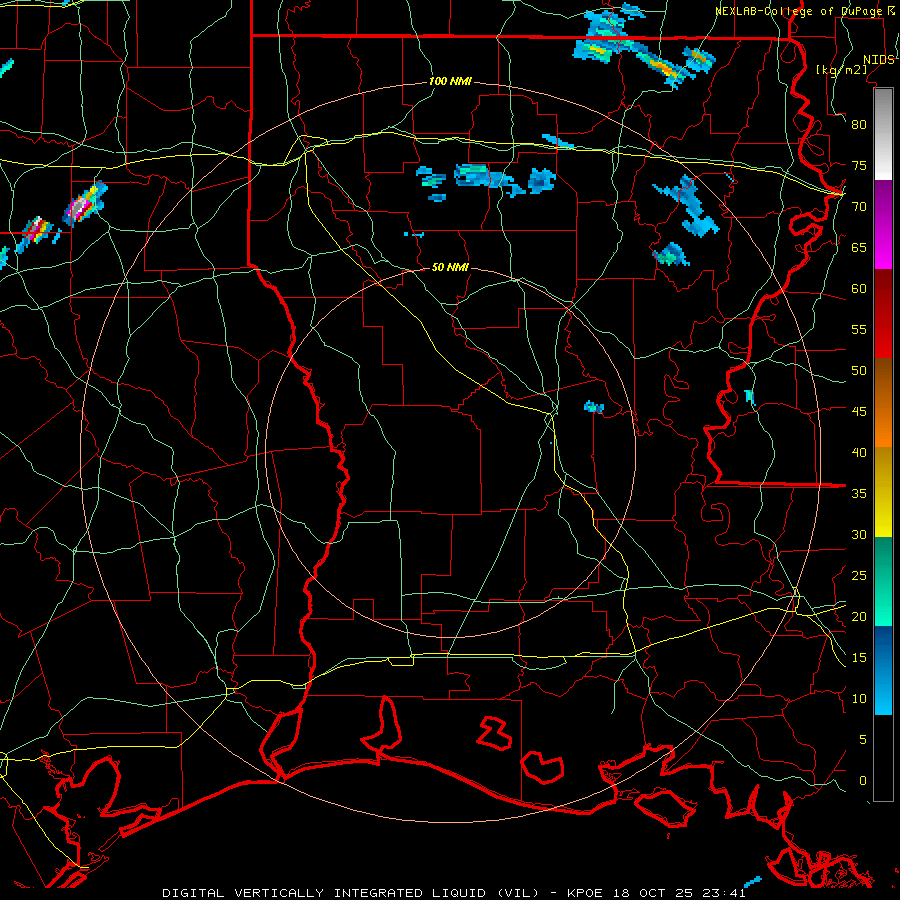Select the 65 value on the scale
This screenshot has width=900, height=900.
pos(859,248)
